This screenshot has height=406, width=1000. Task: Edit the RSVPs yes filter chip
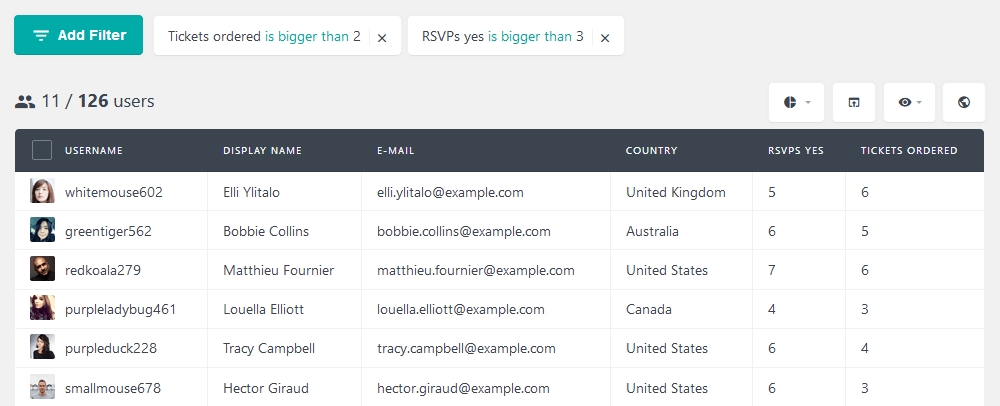(x=503, y=36)
